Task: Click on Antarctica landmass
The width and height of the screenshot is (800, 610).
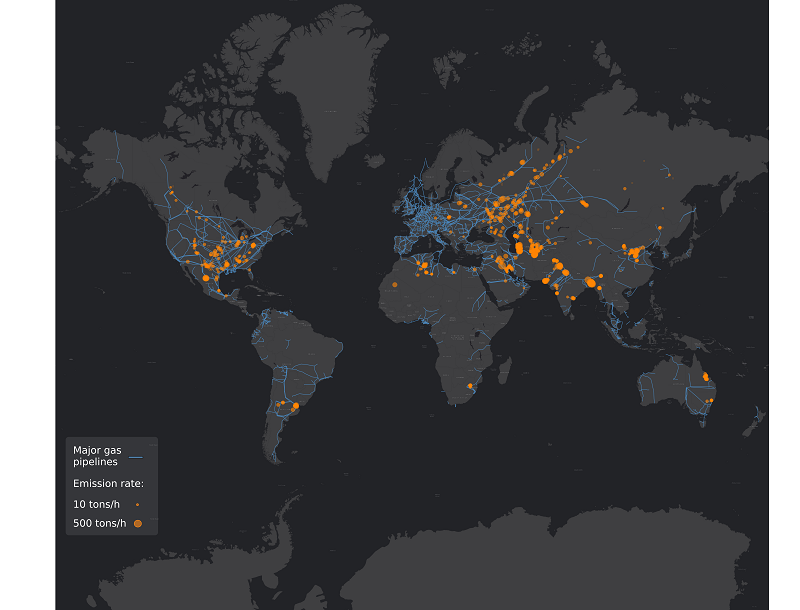Action: 560,570
